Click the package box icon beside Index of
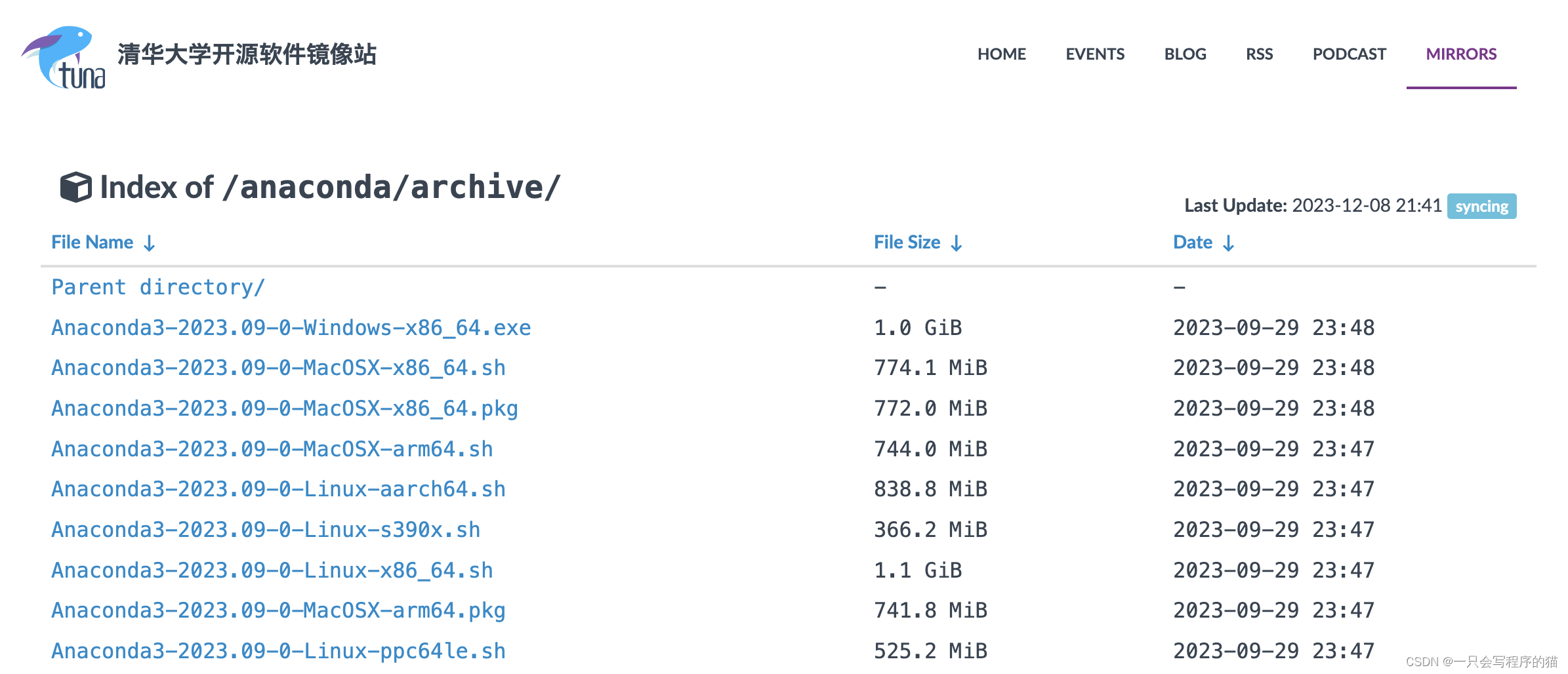Image resolution: width=1568 pixels, height=674 pixels. point(75,188)
